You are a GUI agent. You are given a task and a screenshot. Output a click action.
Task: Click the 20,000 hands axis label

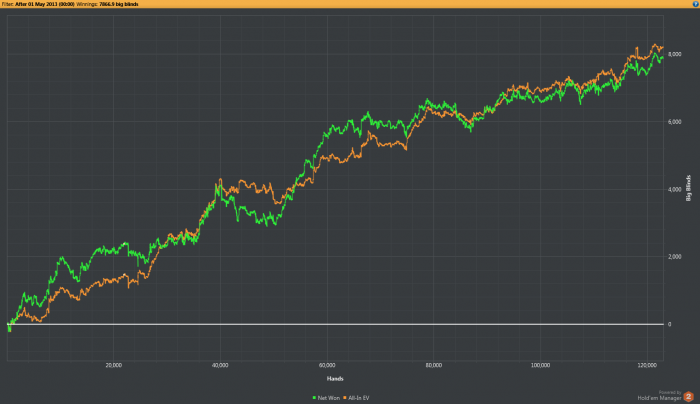[113, 365]
